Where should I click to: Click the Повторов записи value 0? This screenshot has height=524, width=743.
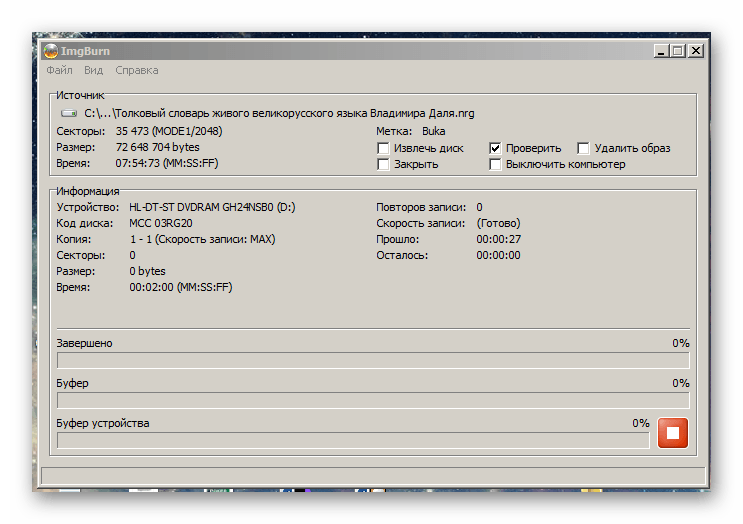[480, 207]
